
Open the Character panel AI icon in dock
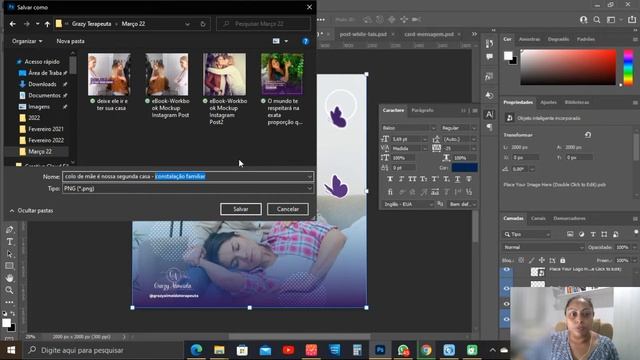(x=489, y=114)
